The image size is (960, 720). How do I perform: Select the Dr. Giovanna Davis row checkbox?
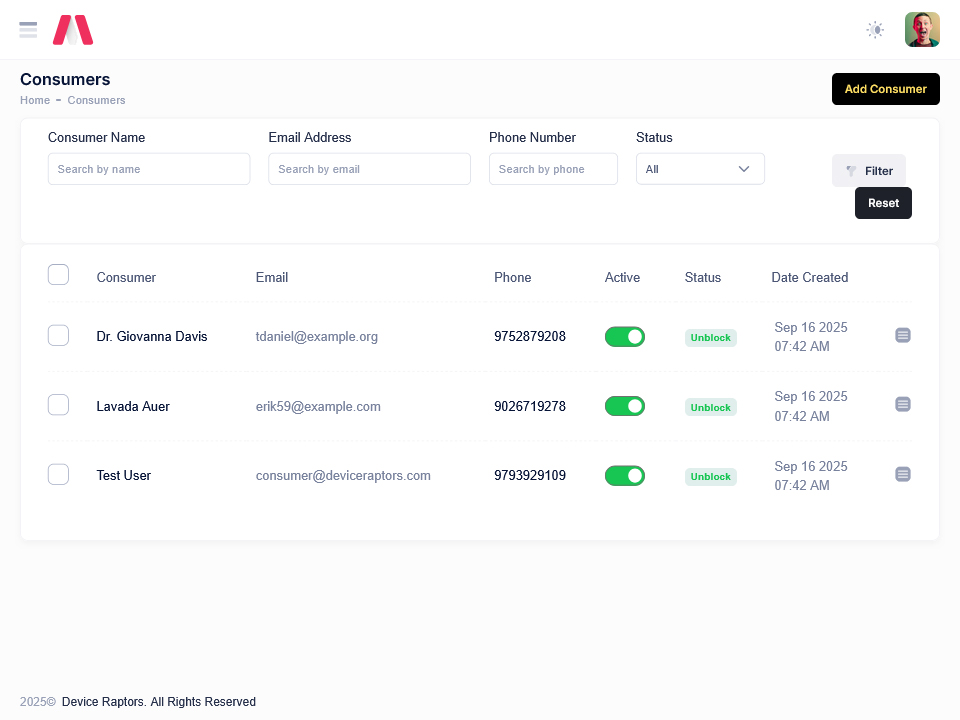pos(58,336)
